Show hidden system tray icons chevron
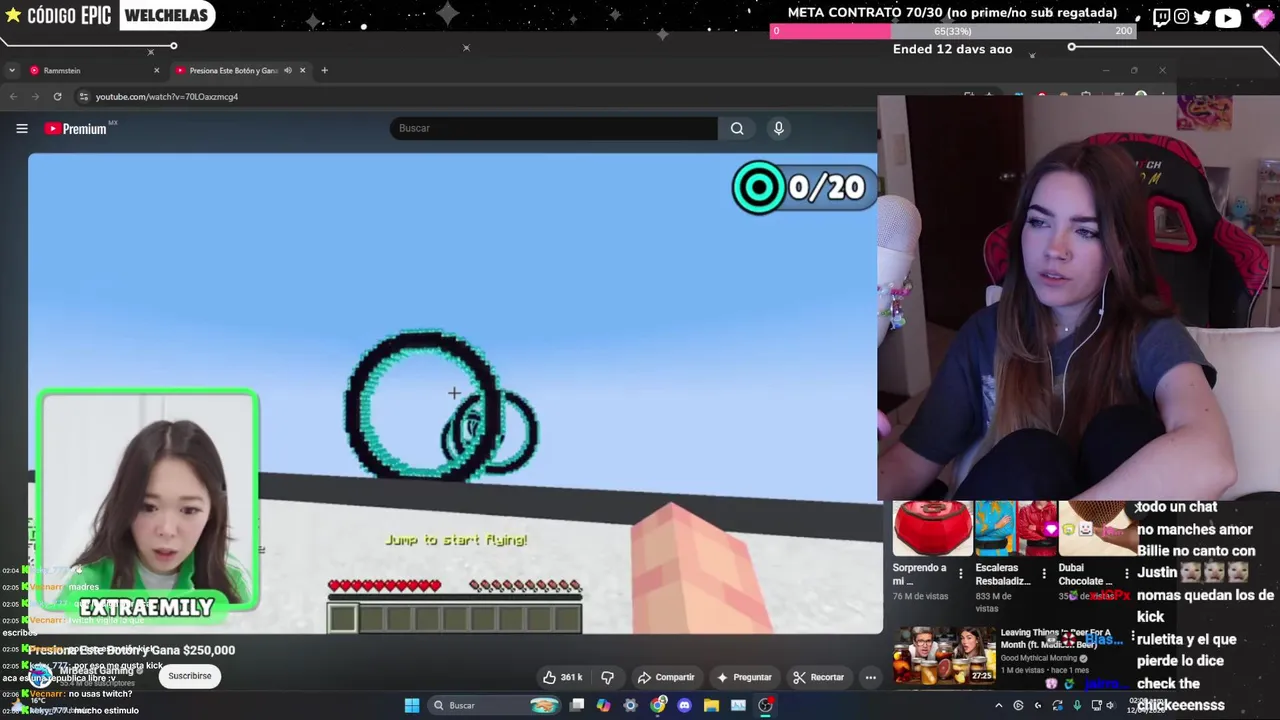The image size is (1280, 720). (998, 705)
